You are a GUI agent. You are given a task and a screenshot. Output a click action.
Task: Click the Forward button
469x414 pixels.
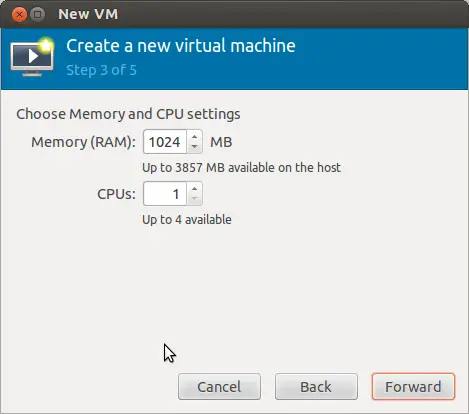[x=413, y=387]
